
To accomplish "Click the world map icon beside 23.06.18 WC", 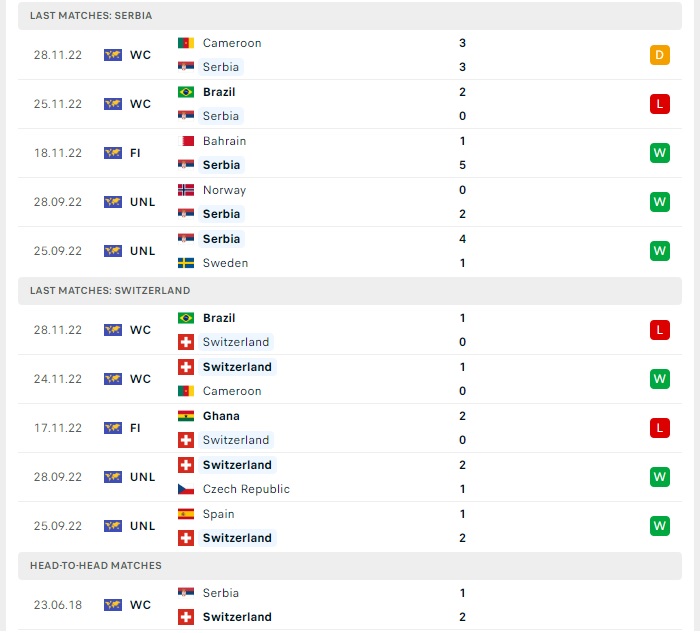I will 112,605.
